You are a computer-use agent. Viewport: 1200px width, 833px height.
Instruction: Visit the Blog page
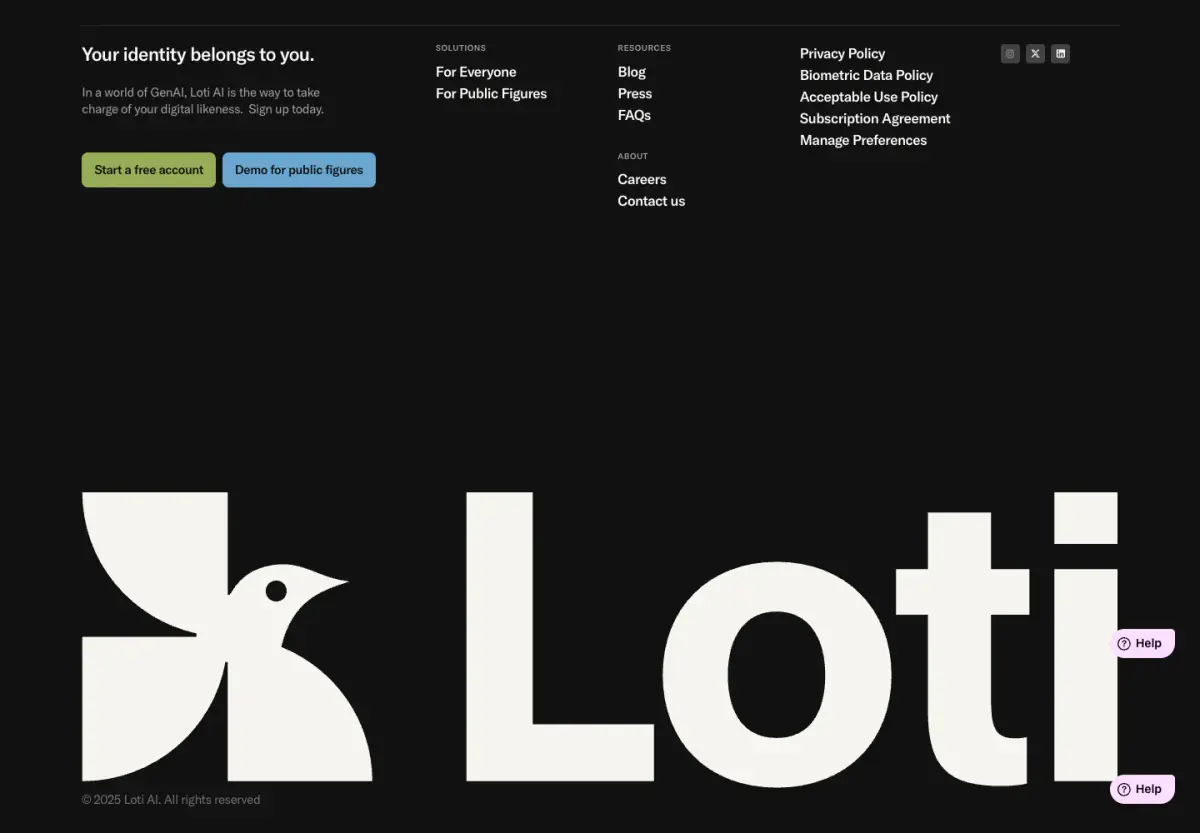click(632, 72)
